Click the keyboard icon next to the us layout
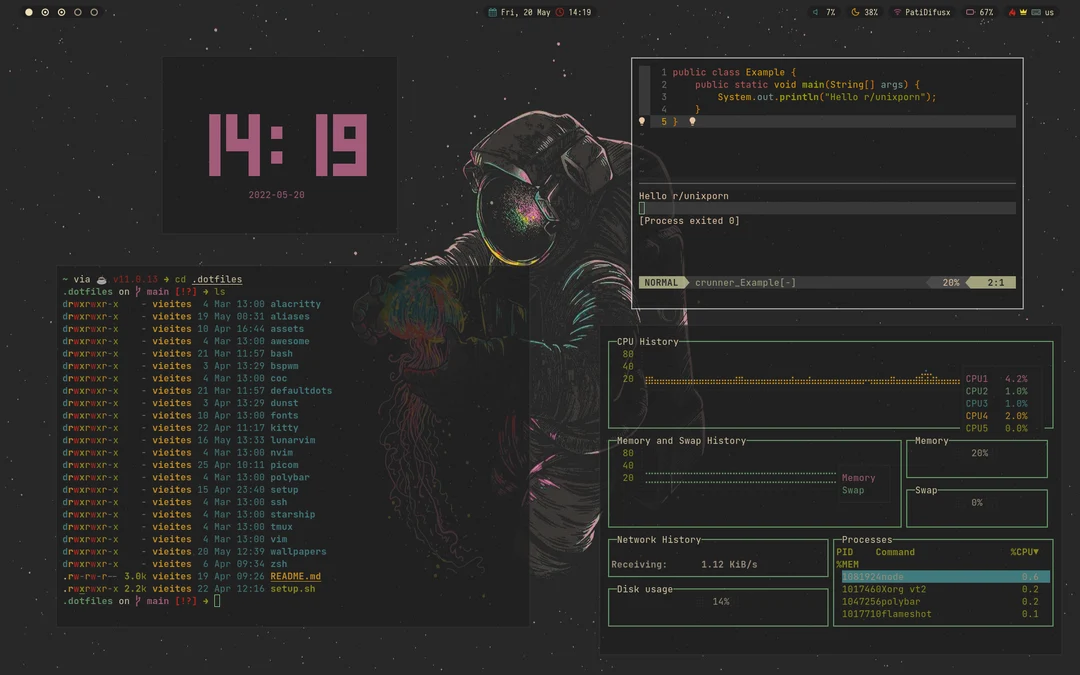Viewport: 1080px width, 675px height. click(x=1036, y=12)
